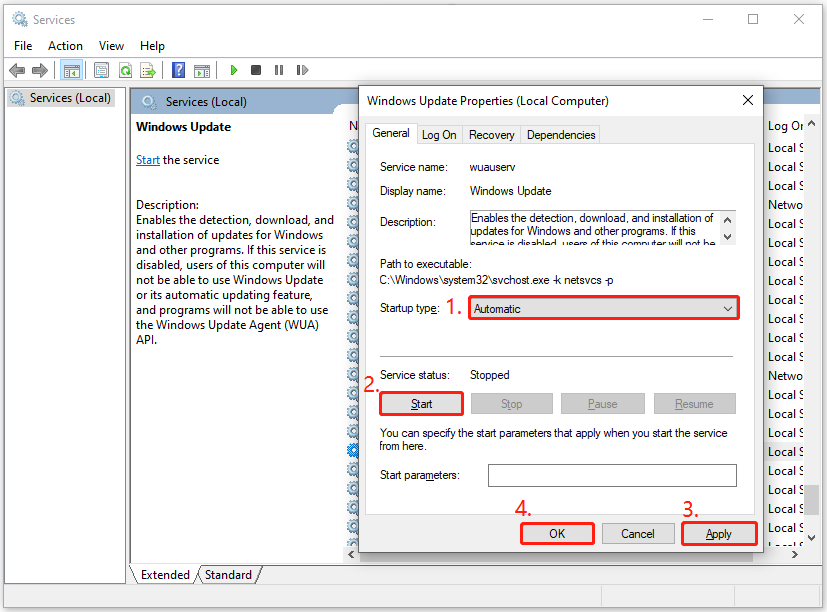Click Apply to save the service settings
827x612 pixels.
pos(719,534)
